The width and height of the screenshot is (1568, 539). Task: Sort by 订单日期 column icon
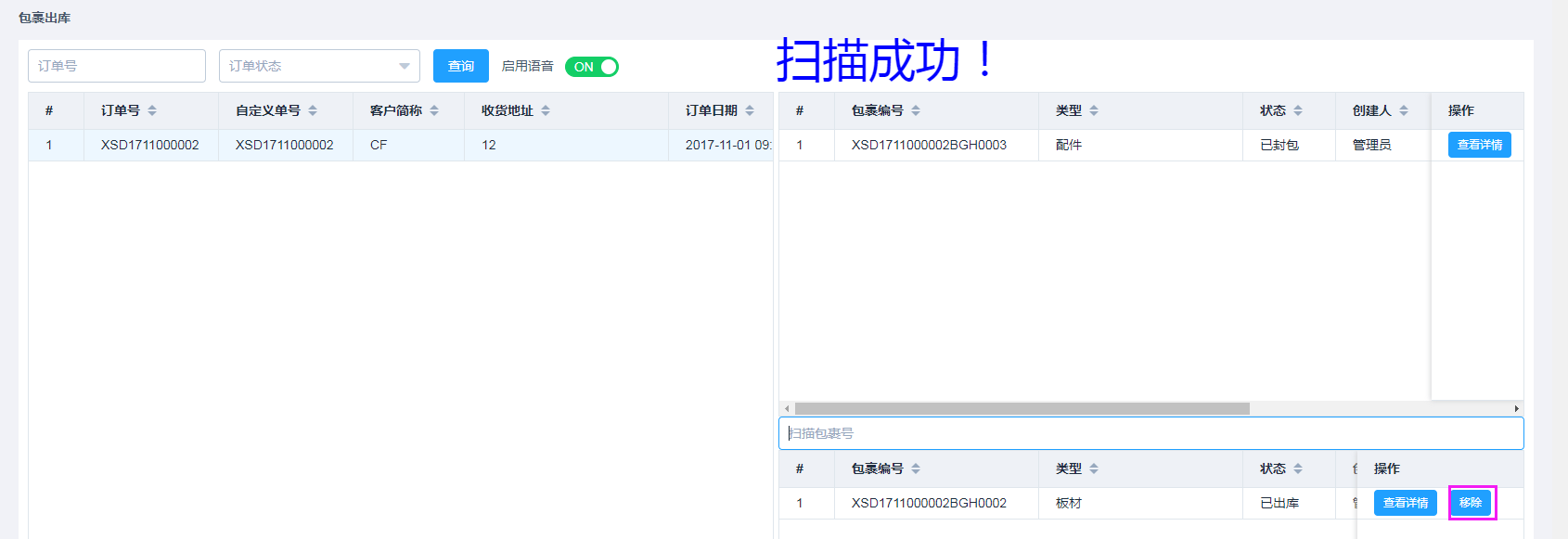(x=750, y=110)
